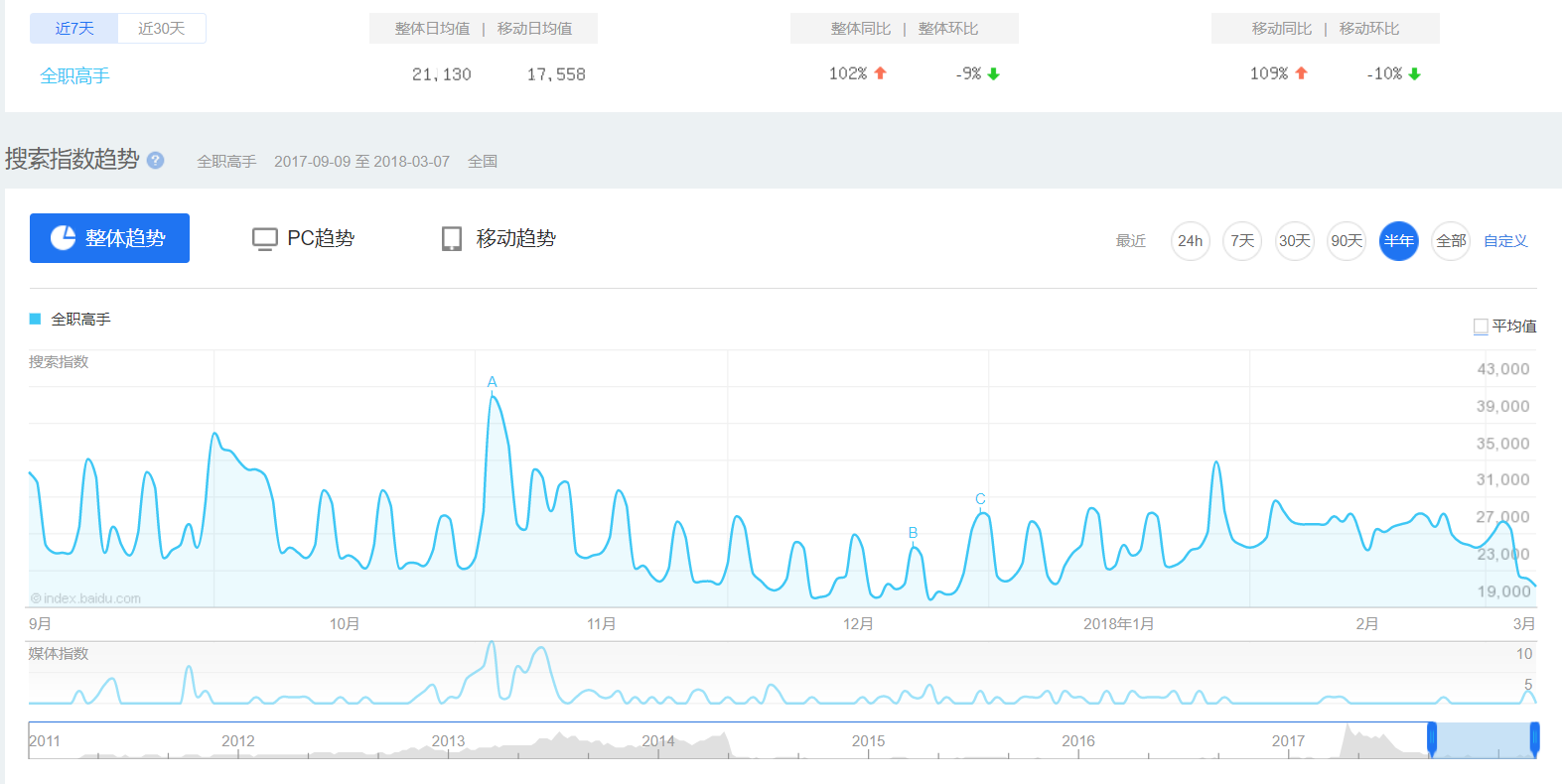Click the right handle of the timeline range slider

tap(1534, 739)
